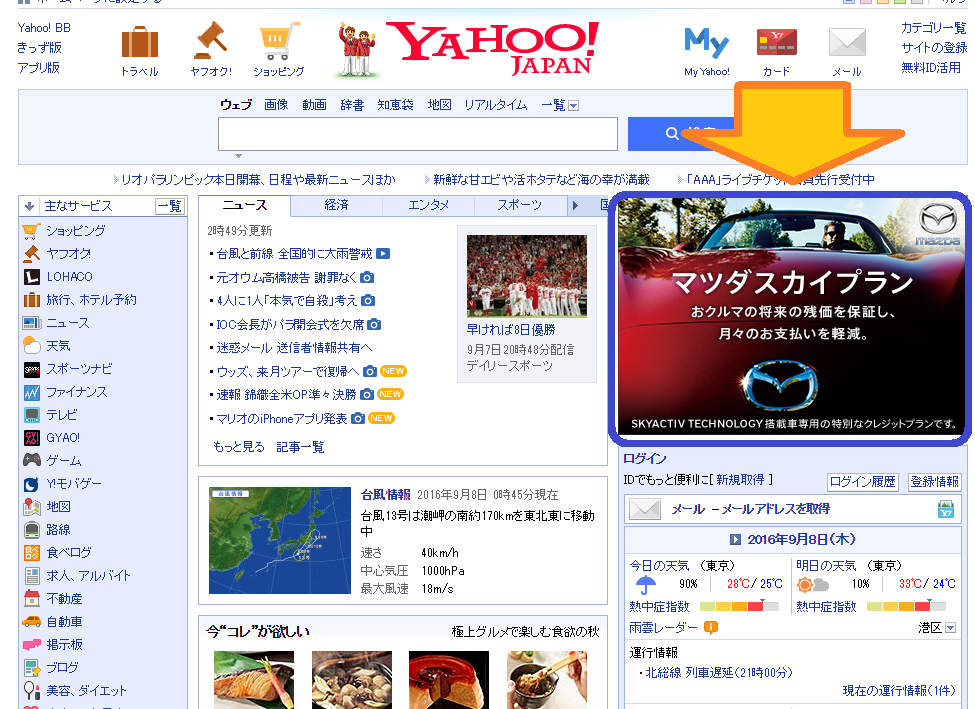Select the ニュース tab
The width and height of the screenshot is (975, 709).
(245, 205)
